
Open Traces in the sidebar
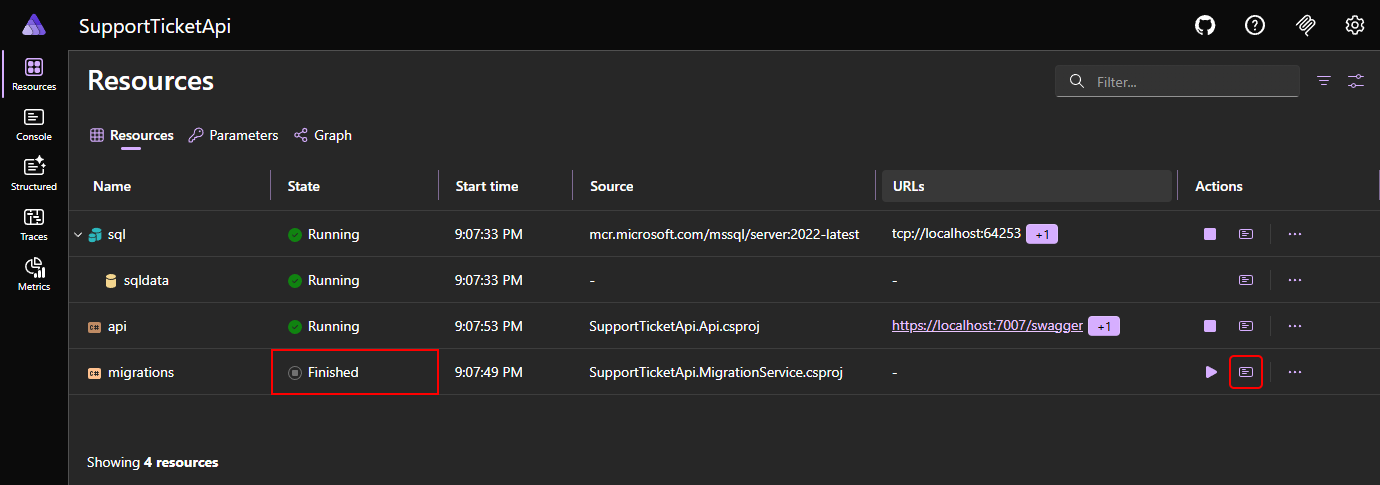tap(34, 225)
